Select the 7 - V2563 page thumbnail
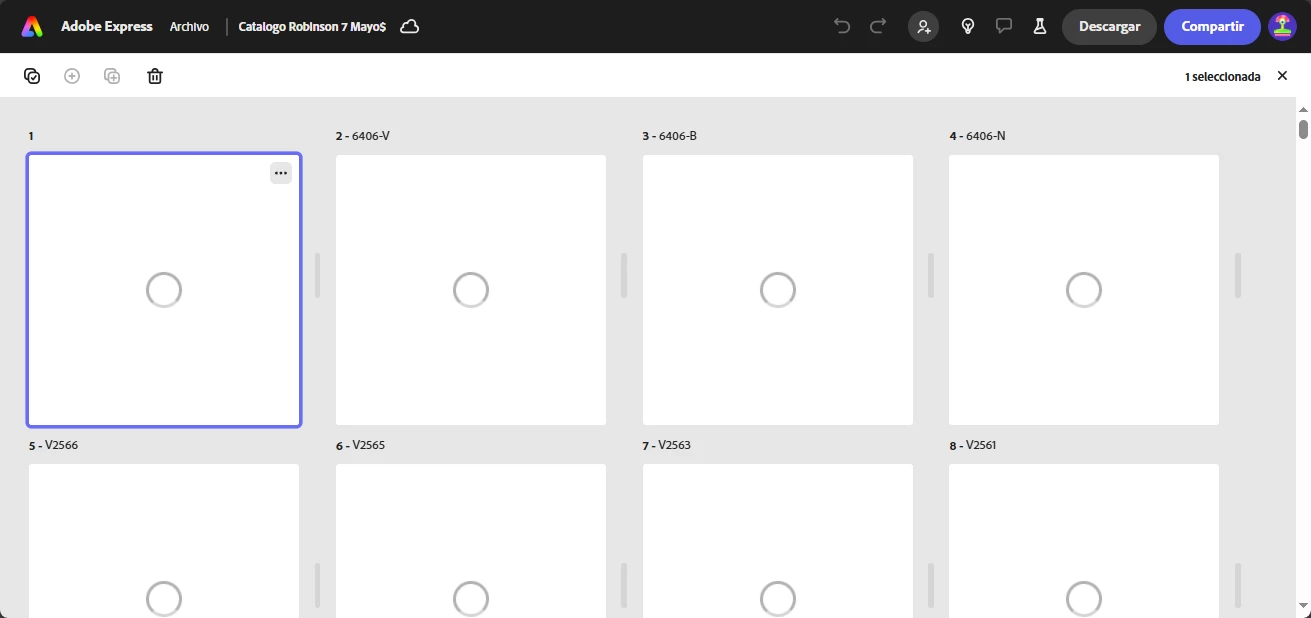The height and width of the screenshot is (618, 1311). (x=778, y=540)
